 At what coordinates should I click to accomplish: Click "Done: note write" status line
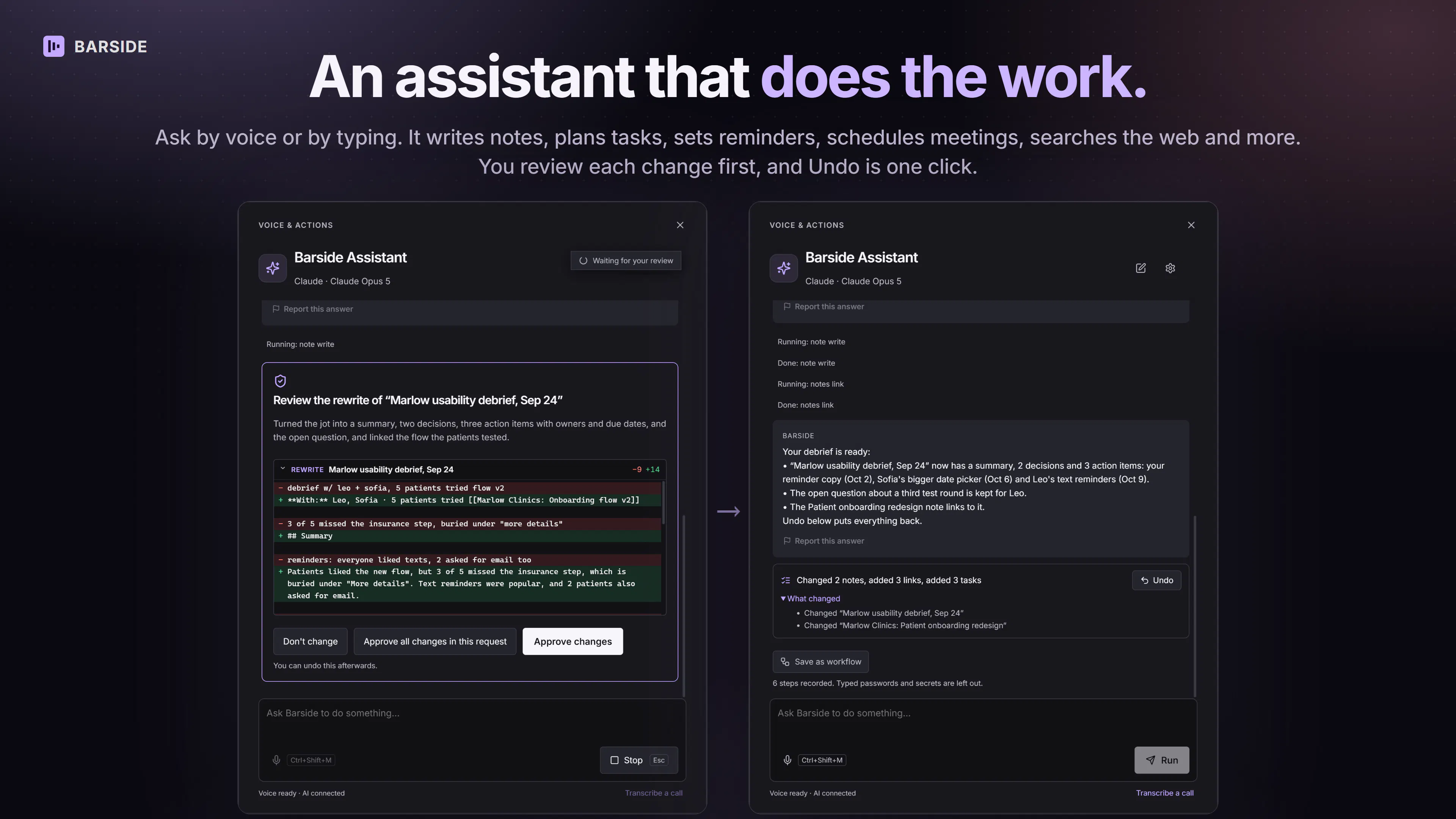(x=806, y=364)
